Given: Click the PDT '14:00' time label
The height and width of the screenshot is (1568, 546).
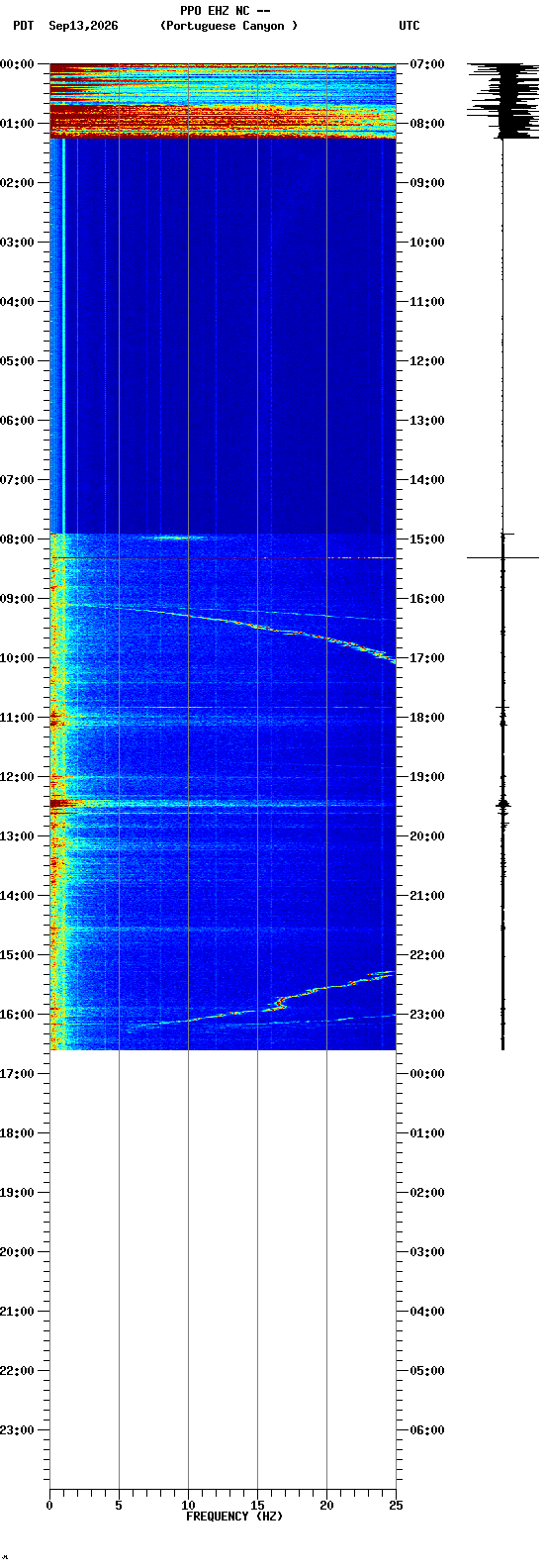Looking at the screenshot, I should tap(17, 895).
